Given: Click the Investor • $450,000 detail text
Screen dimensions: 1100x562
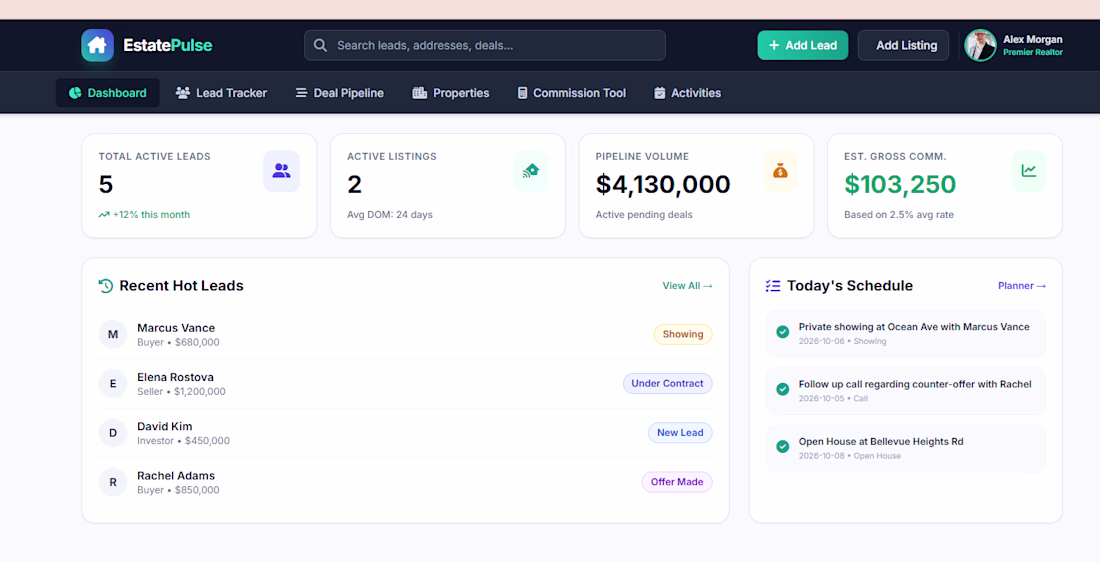Looking at the screenshot, I should click(184, 441).
